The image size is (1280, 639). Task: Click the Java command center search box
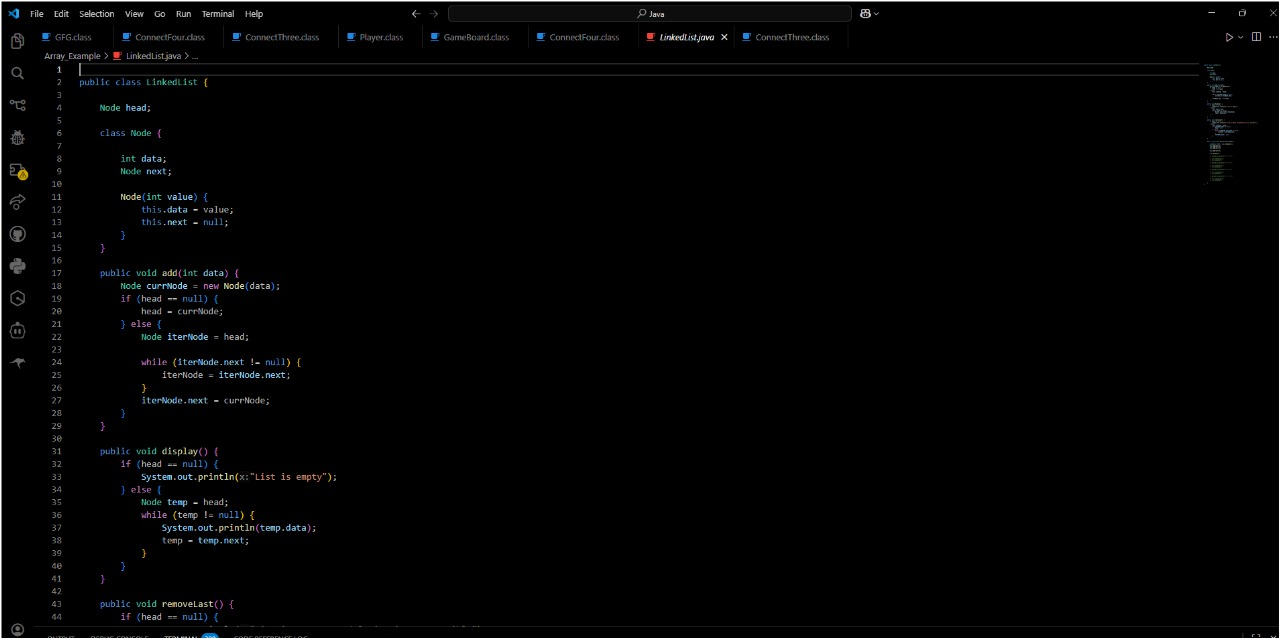(x=650, y=14)
